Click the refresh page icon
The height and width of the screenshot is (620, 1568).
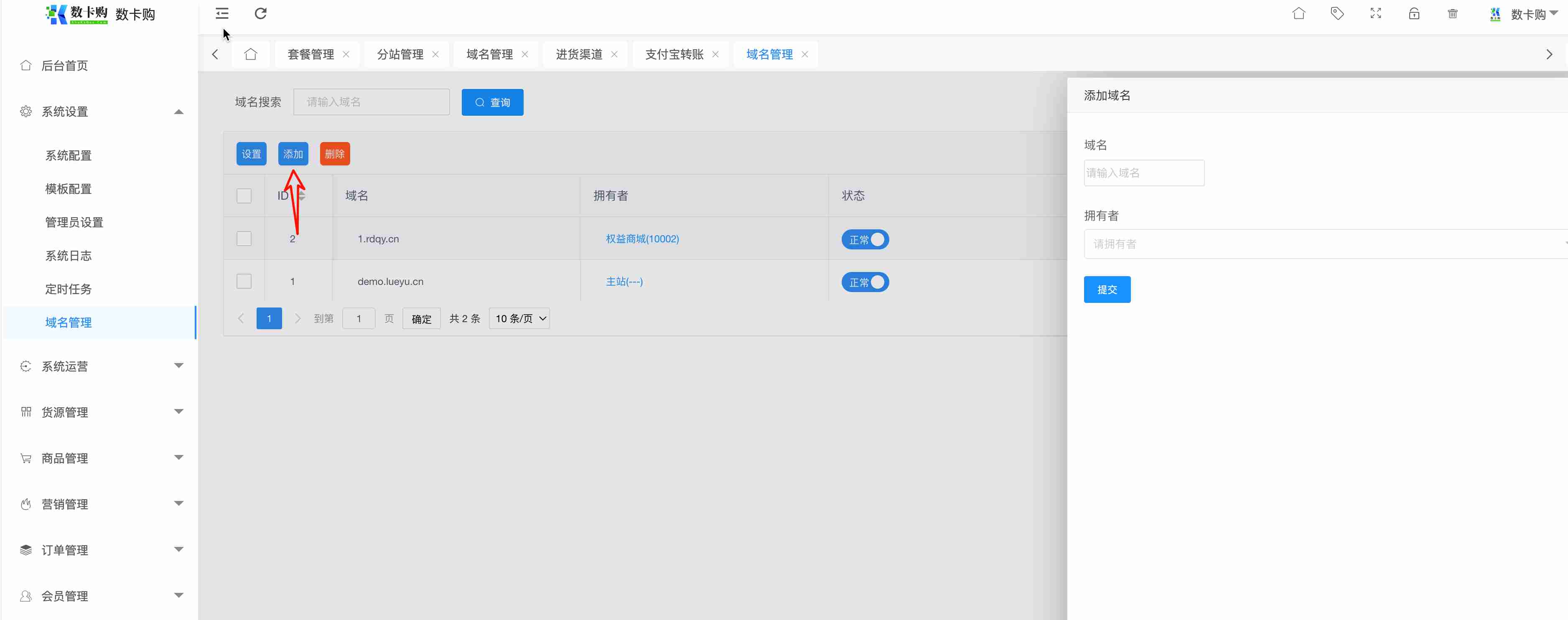(x=260, y=13)
